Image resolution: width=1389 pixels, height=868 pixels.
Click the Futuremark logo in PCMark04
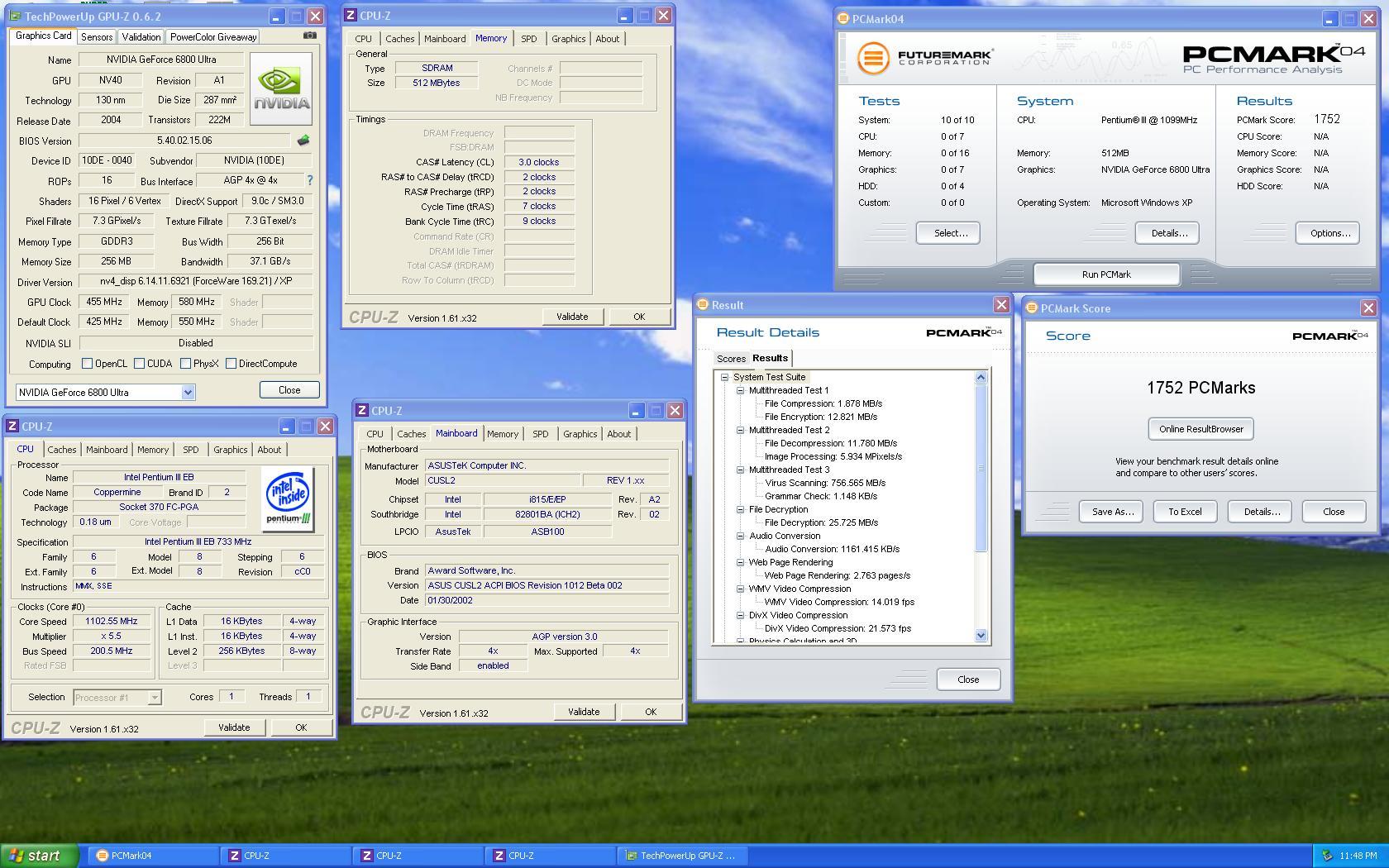click(x=924, y=58)
